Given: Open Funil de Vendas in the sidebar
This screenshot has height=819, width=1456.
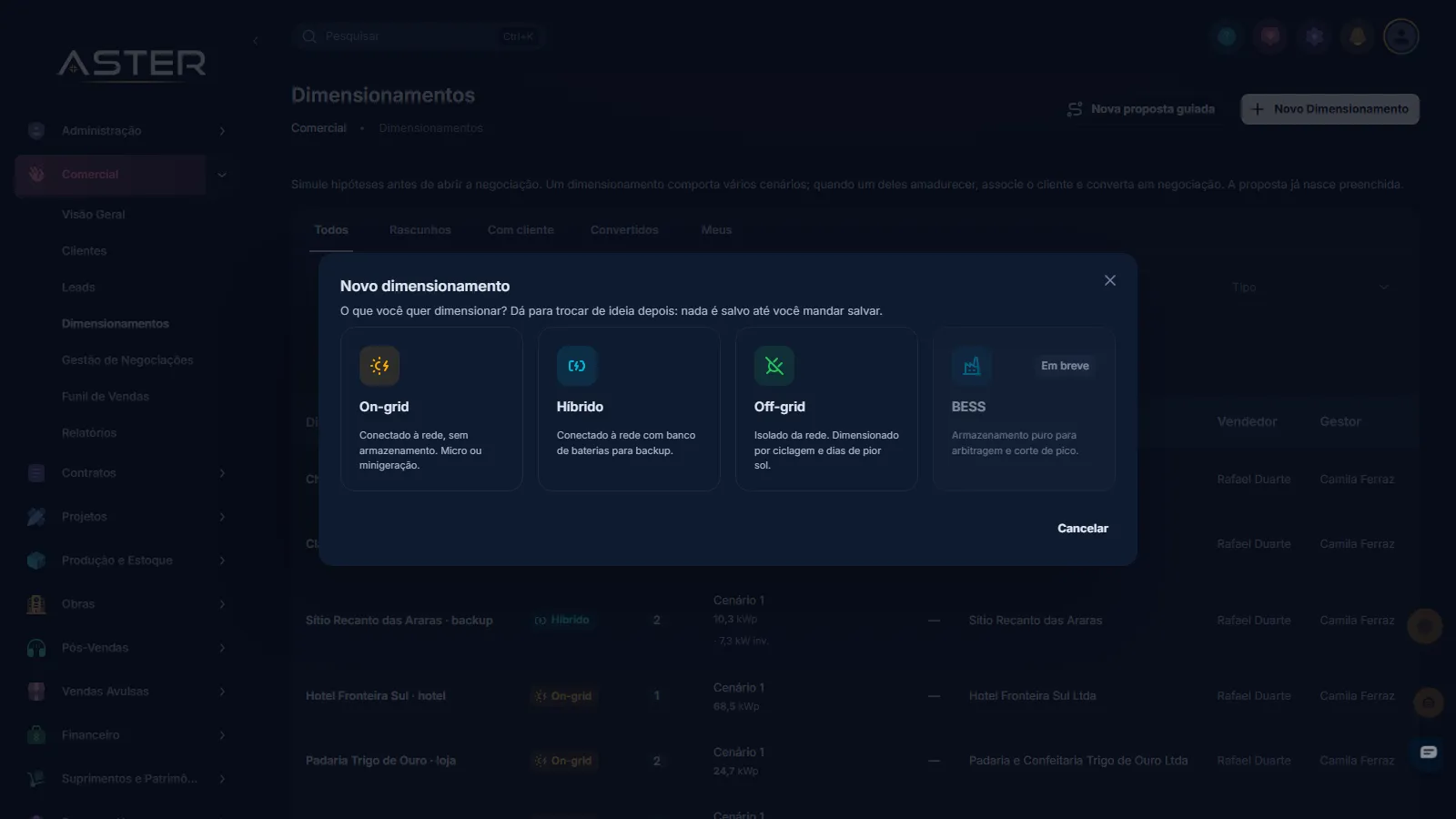Looking at the screenshot, I should click(x=106, y=397).
